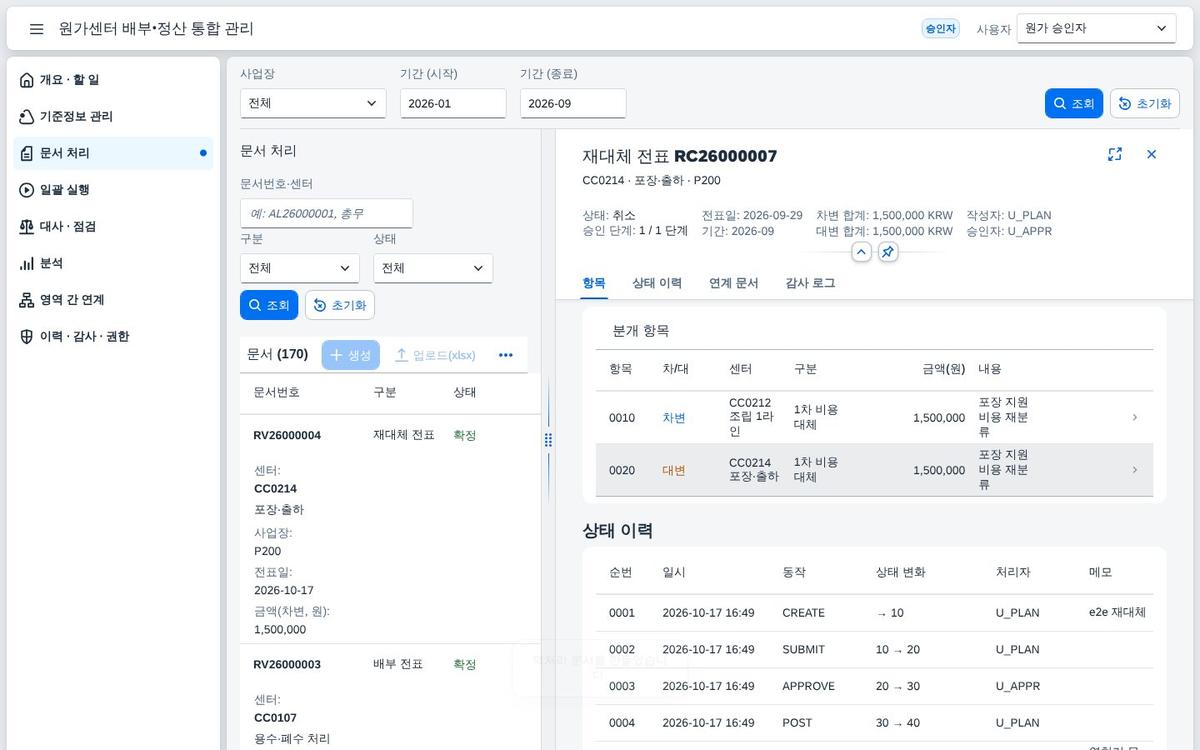Click the bar chart icon beside 분석
The width and height of the screenshot is (1200, 750).
click(x=27, y=263)
